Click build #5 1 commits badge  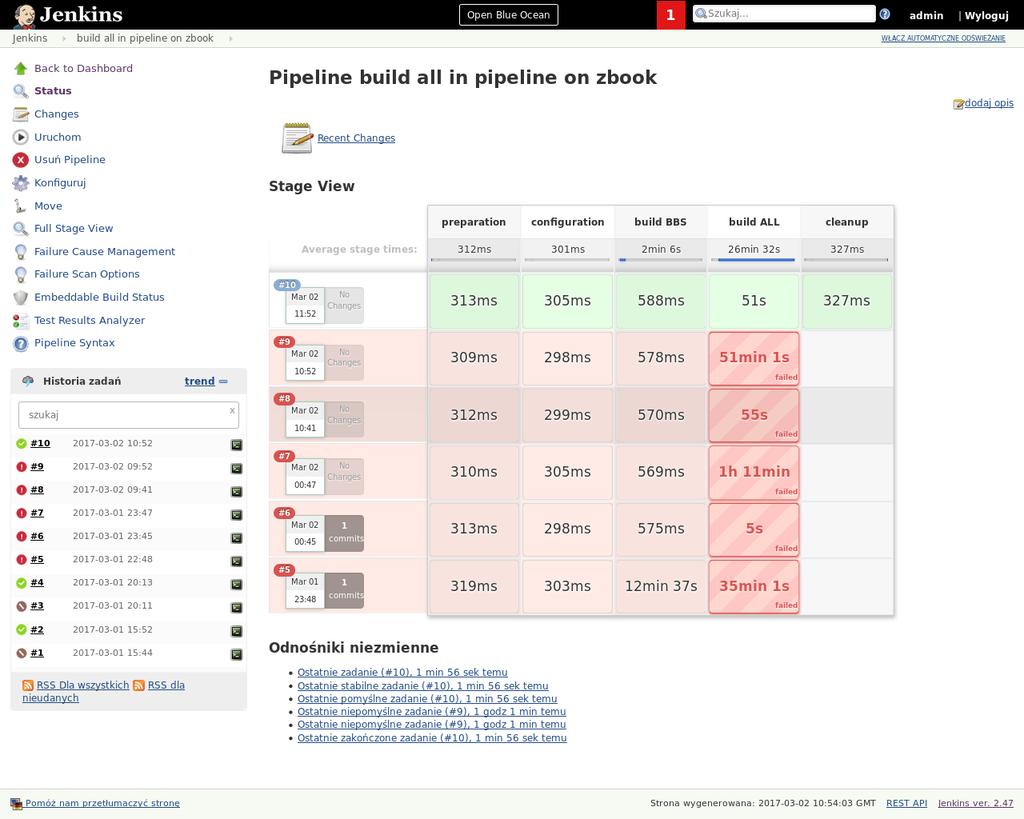click(x=344, y=590)
